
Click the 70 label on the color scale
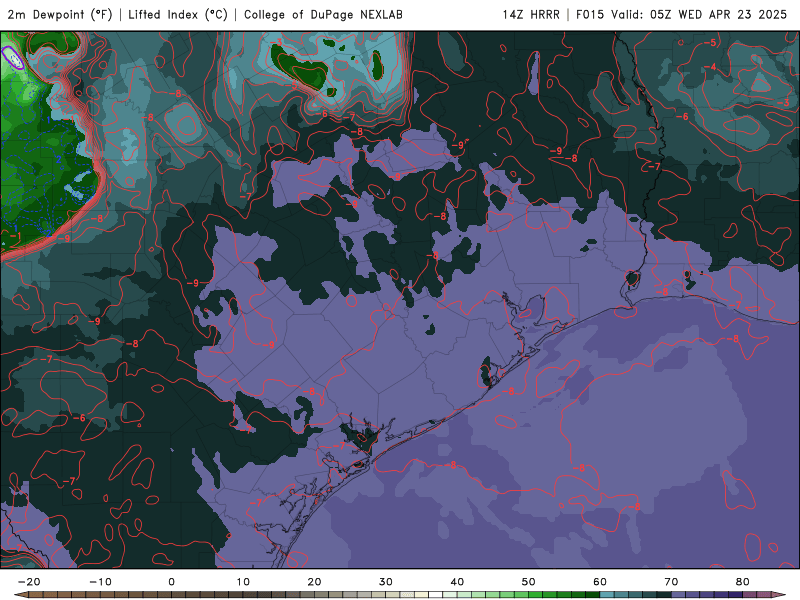[x=671, y=582]
